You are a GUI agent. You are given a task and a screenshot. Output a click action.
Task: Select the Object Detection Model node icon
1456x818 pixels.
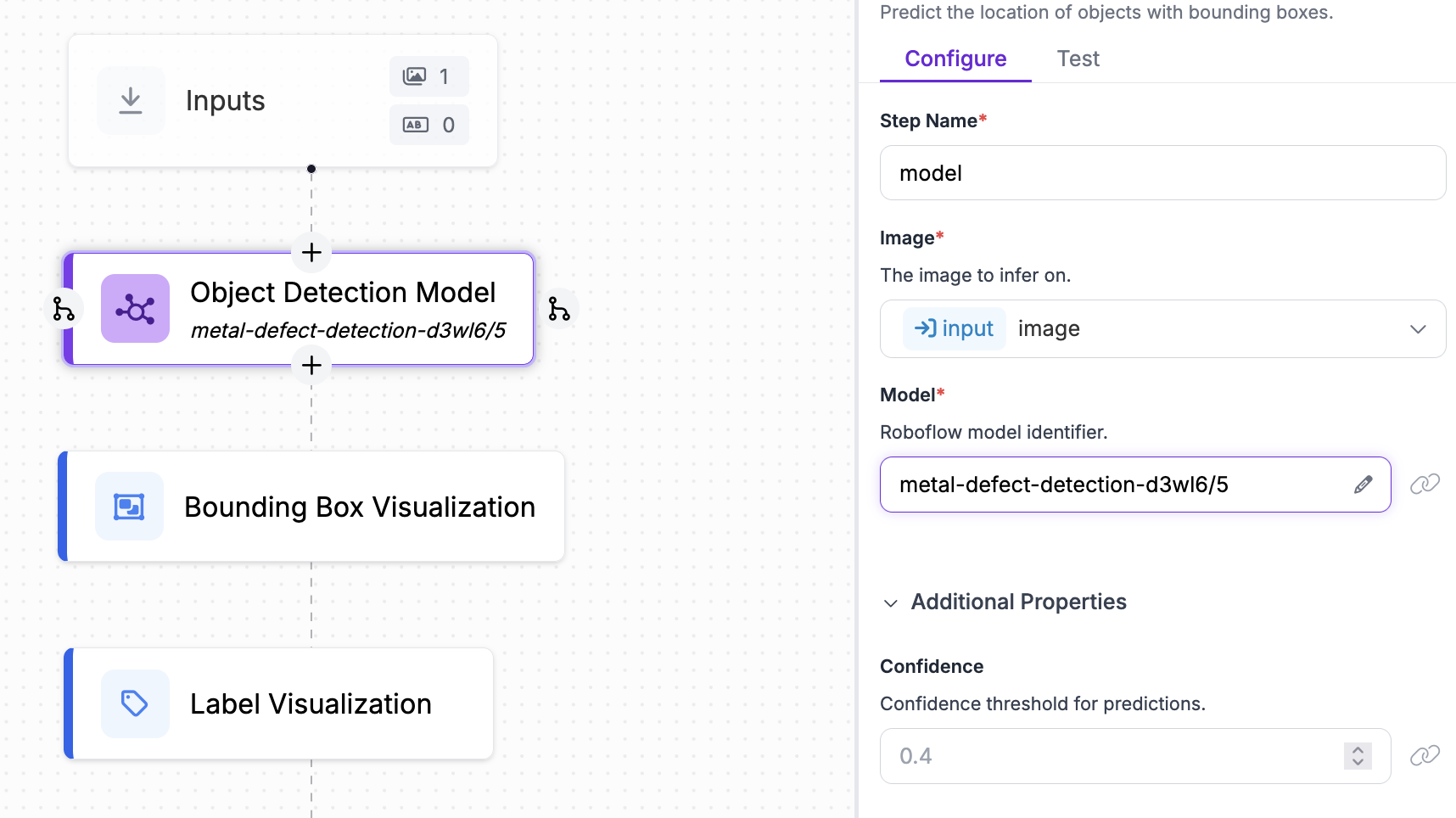[x=135, y=309]
